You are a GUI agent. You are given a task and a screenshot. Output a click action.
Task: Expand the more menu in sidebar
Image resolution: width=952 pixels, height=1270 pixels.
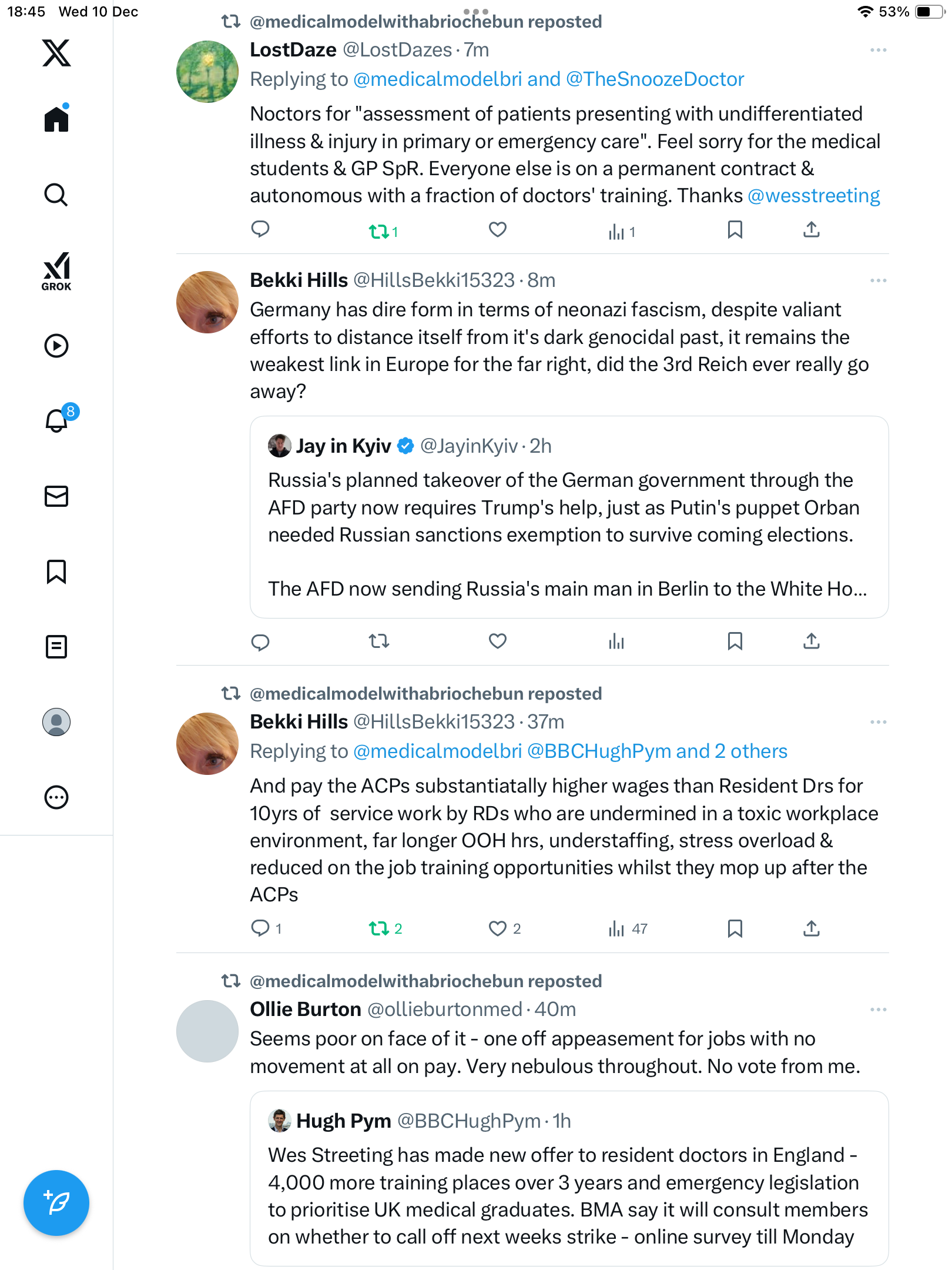point(56,797)
